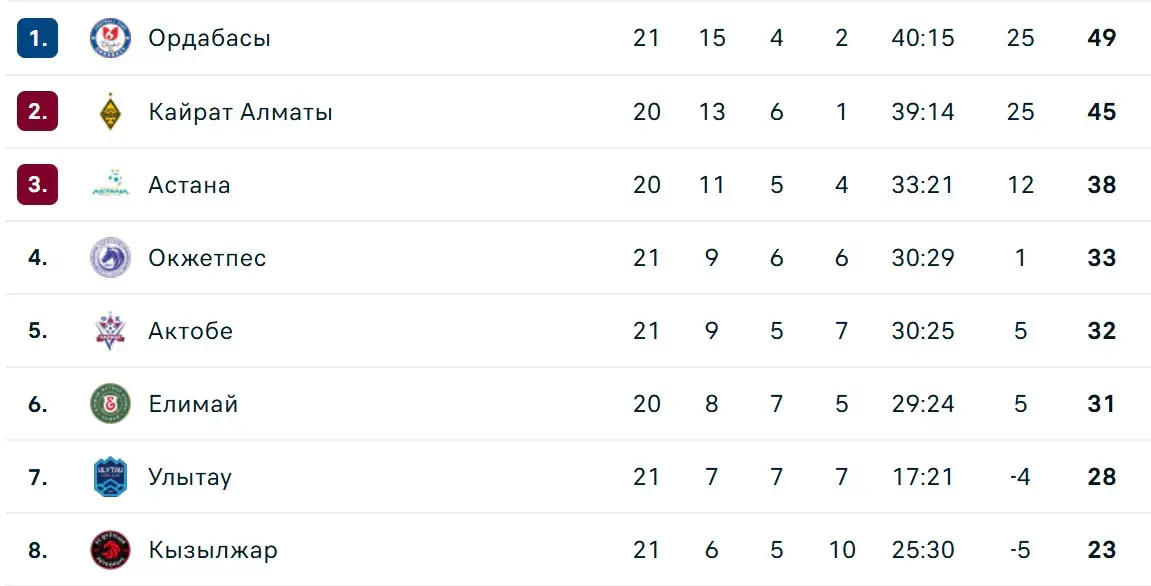
Task: Open the Кызылжар team page link
Action: point(213,550)
